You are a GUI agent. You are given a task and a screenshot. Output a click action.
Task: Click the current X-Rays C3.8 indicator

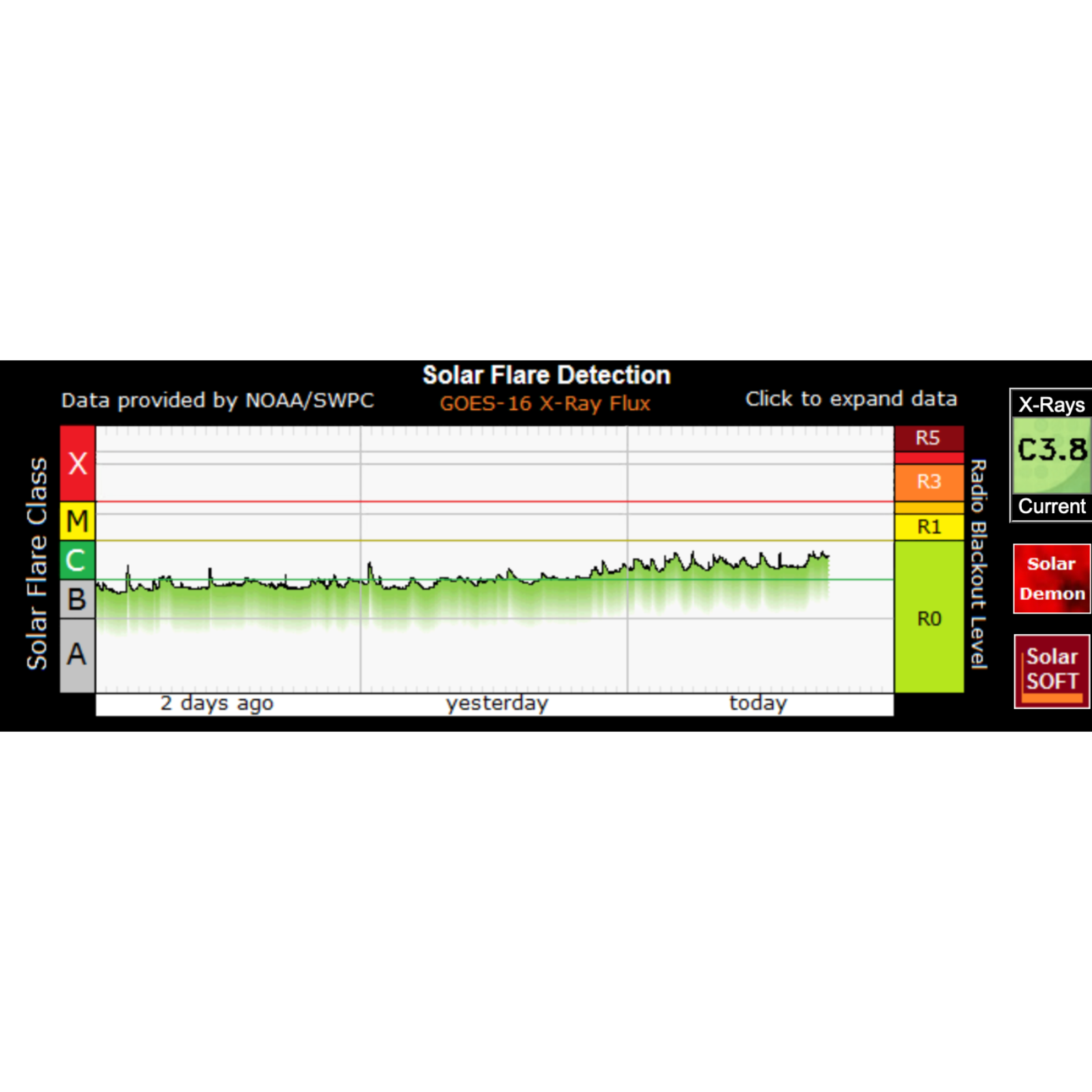[x=1051, y=455]
